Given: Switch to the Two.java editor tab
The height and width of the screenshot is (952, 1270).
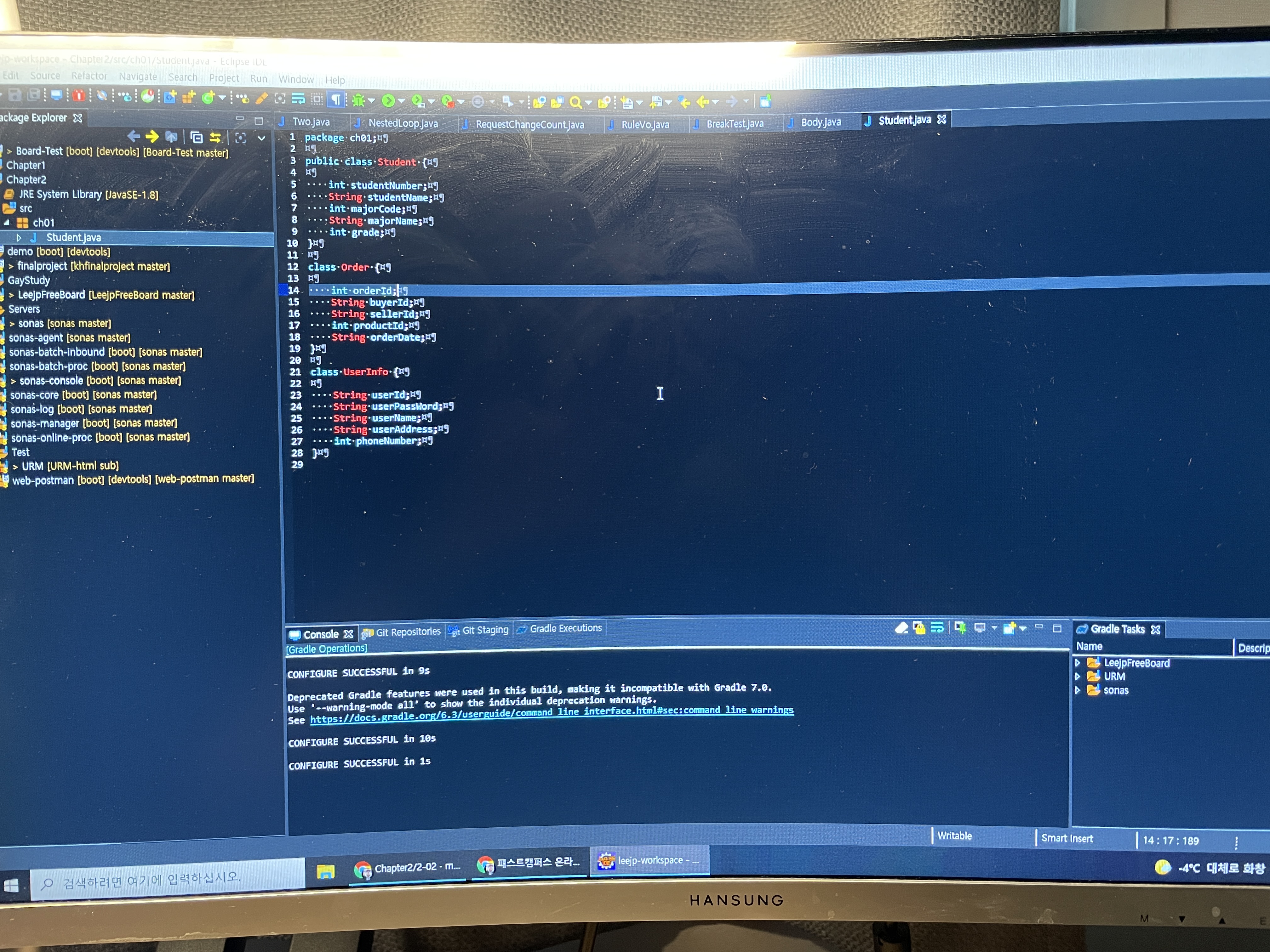Looking at the screenshot, I should click(311, 122).
